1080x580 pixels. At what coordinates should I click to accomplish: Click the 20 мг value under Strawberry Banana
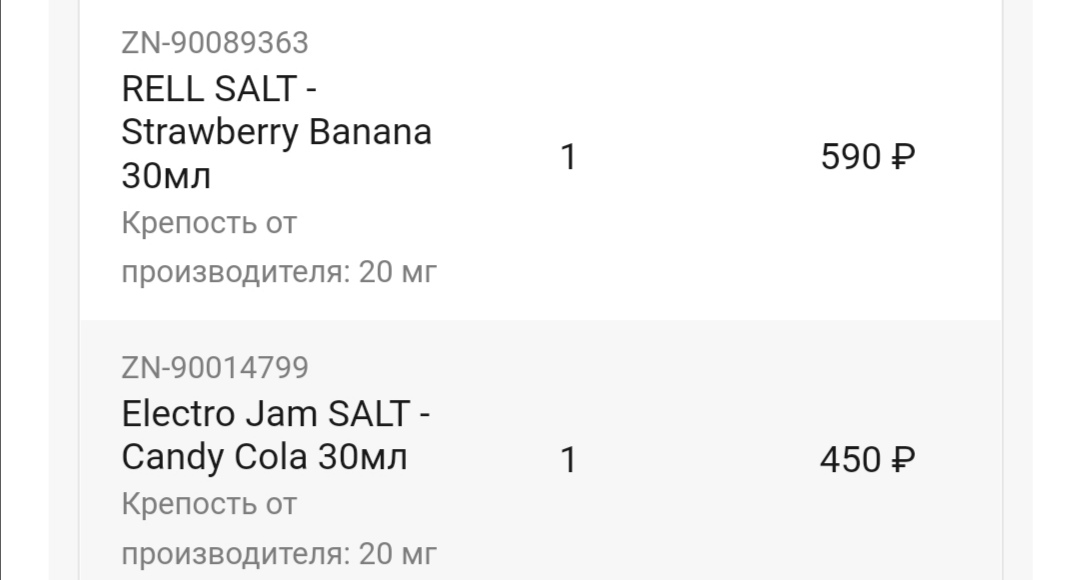pyautogui.click(x=397, y=271)
